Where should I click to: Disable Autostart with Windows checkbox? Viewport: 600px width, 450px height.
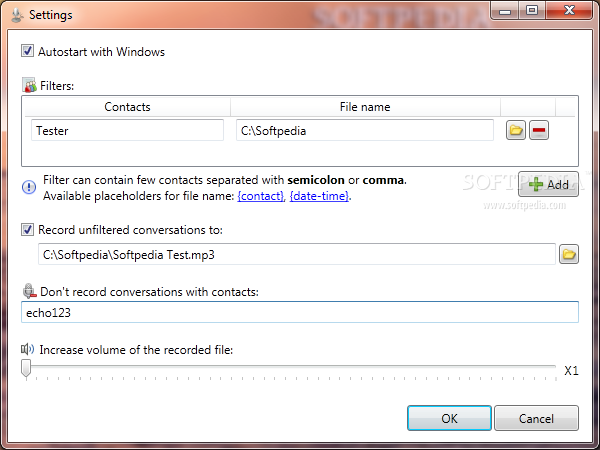pyautogui.click(x=27, y=51)
